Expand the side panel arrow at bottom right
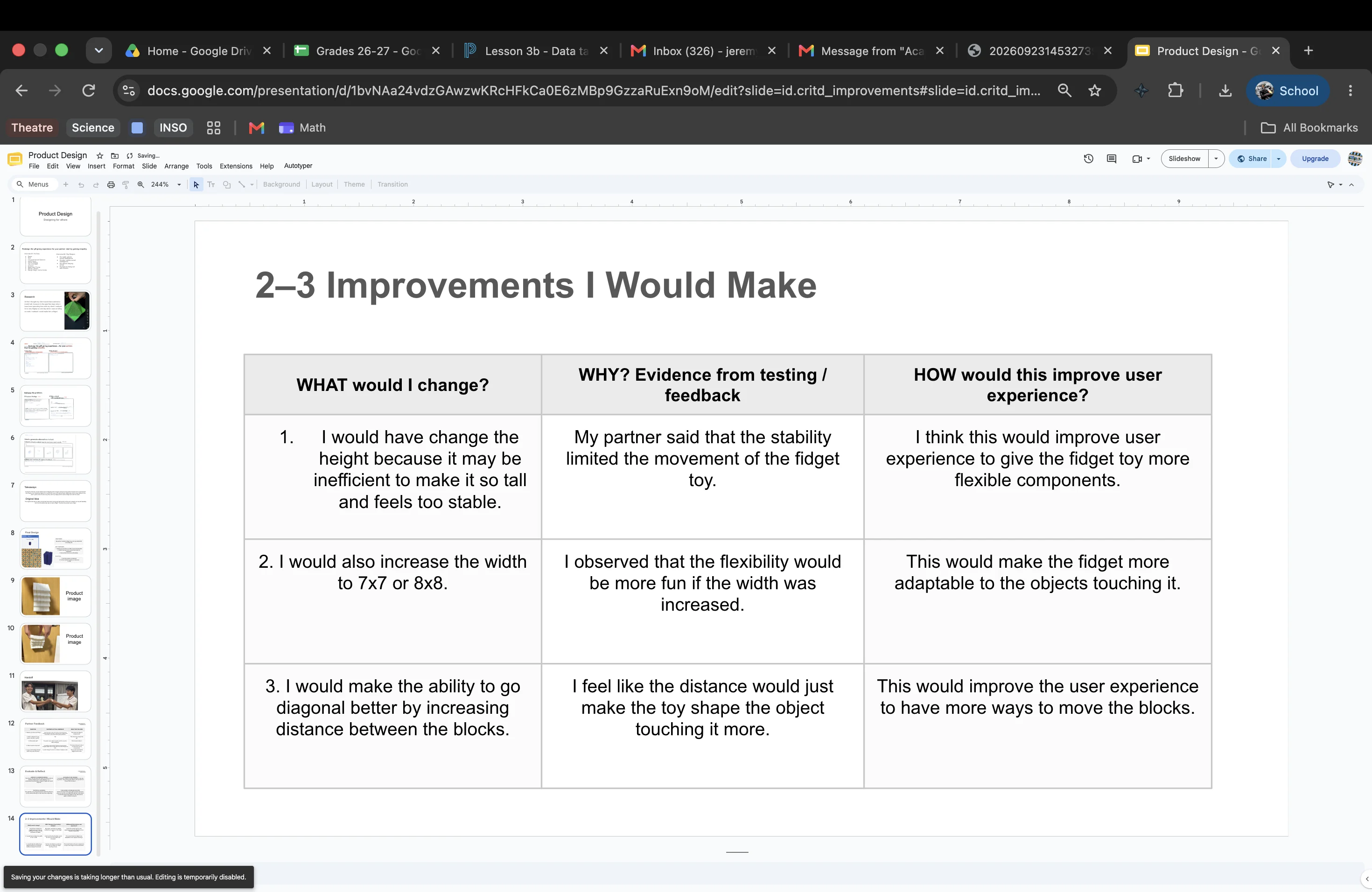 (x=1366, y=879)
